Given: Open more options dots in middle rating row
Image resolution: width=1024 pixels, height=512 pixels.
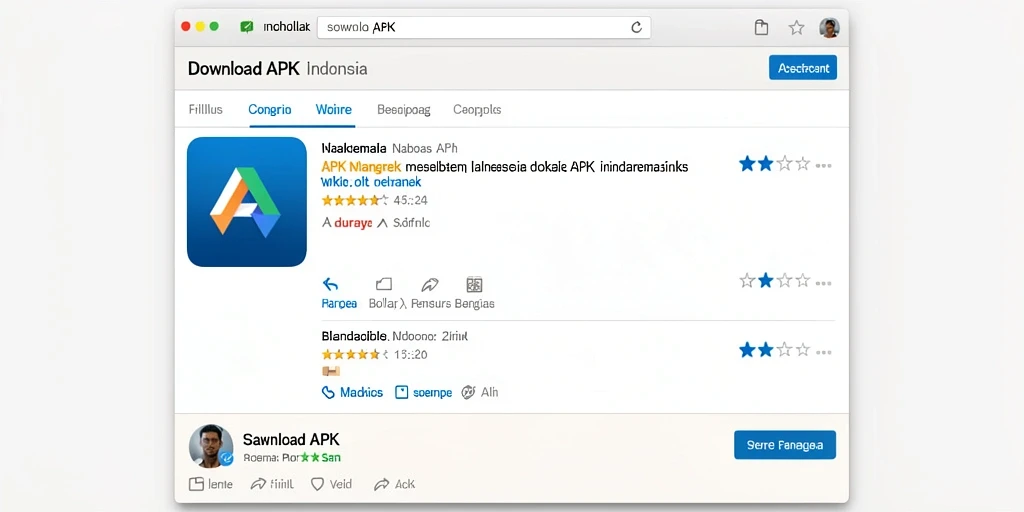Looking at the screenshot, I should pos(824,283).
